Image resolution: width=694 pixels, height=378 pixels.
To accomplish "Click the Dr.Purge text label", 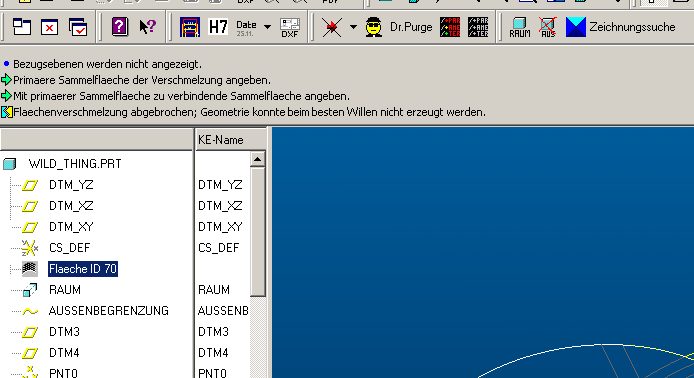I will click(411, 27).
